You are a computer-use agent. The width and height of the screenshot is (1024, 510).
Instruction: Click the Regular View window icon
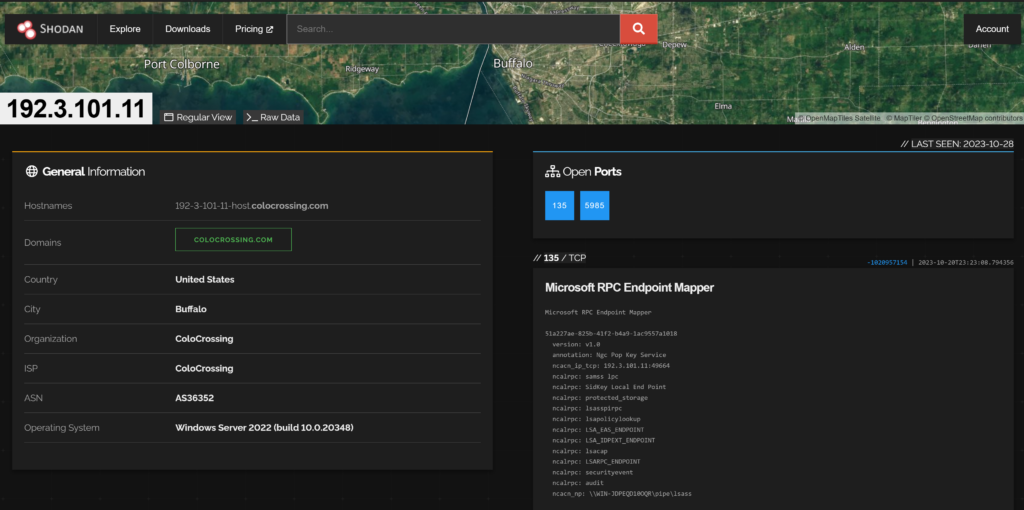point(168,118)
